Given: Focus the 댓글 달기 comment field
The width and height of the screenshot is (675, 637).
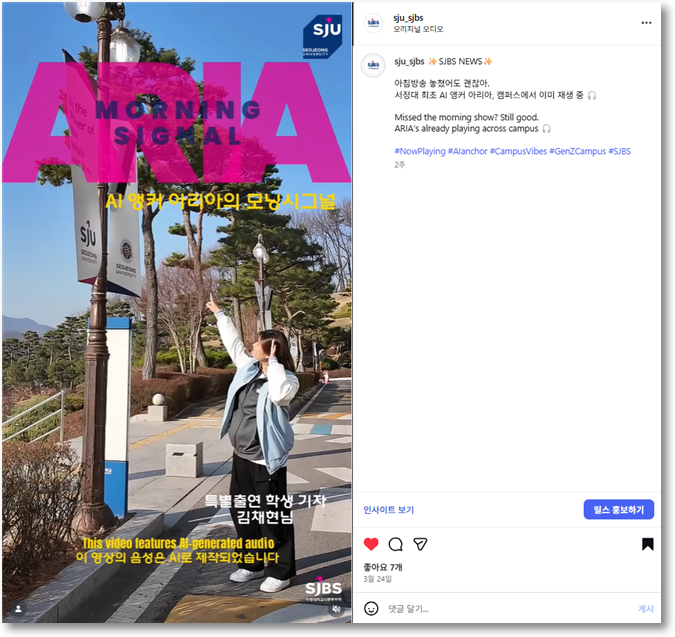Looking at the screenshot, I should (508, 609).
